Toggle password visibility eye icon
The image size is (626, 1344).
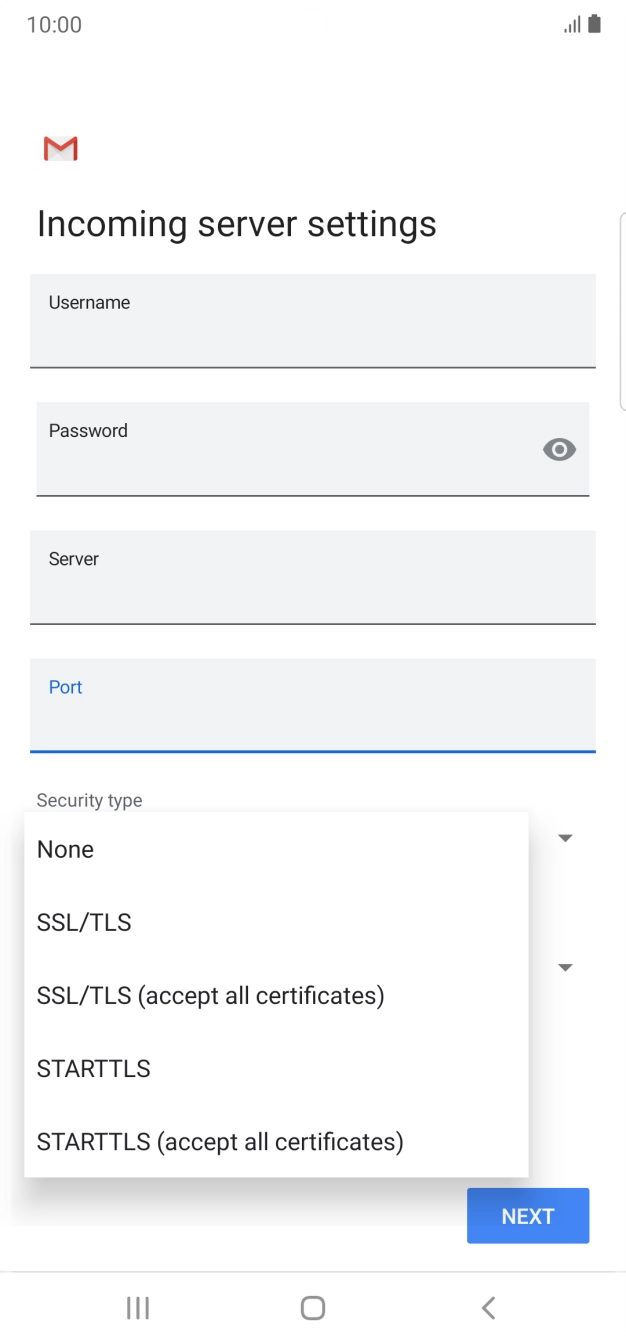pos(559,450)
